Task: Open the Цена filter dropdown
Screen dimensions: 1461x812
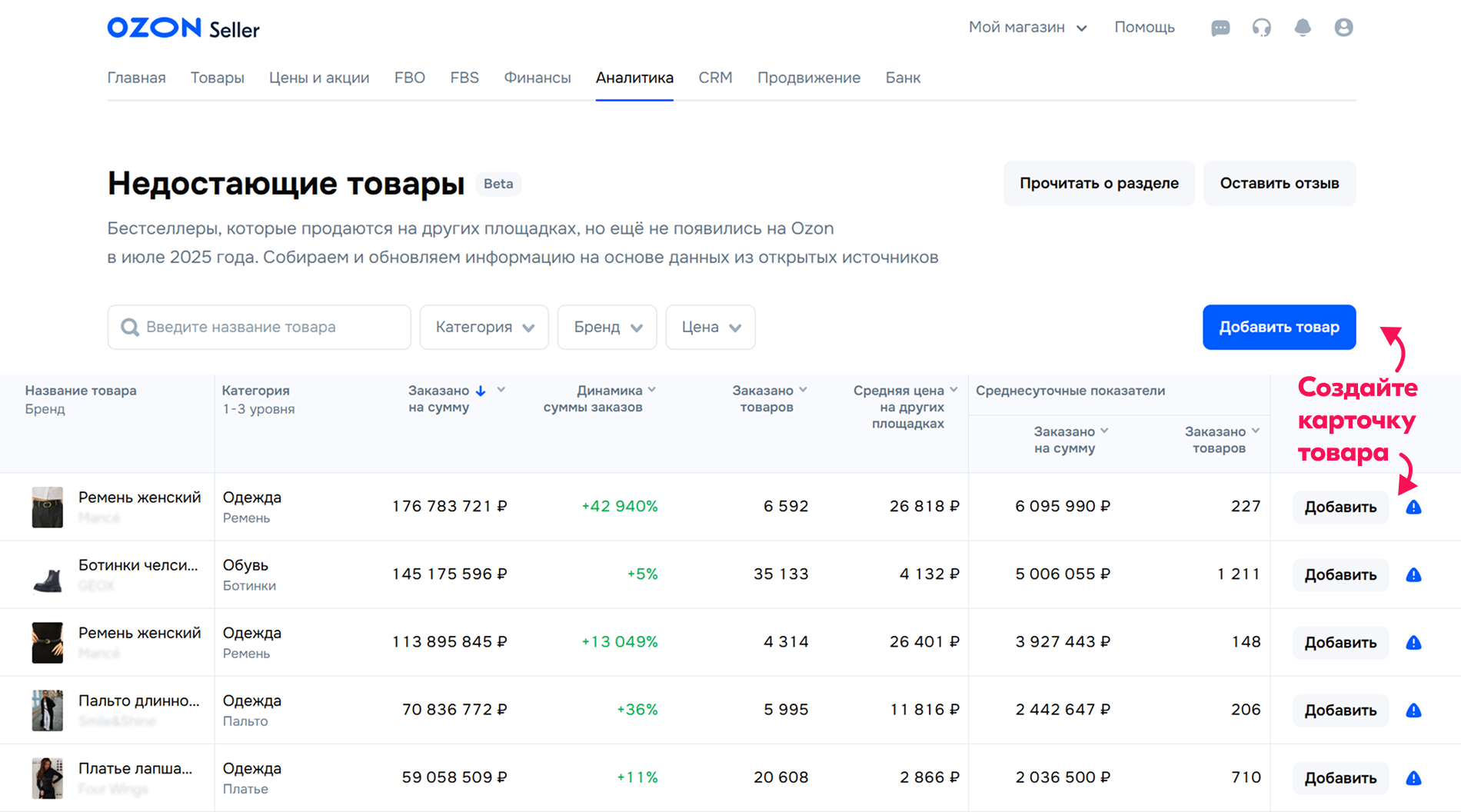Action: pyautogui.click(x=711, y=328)
